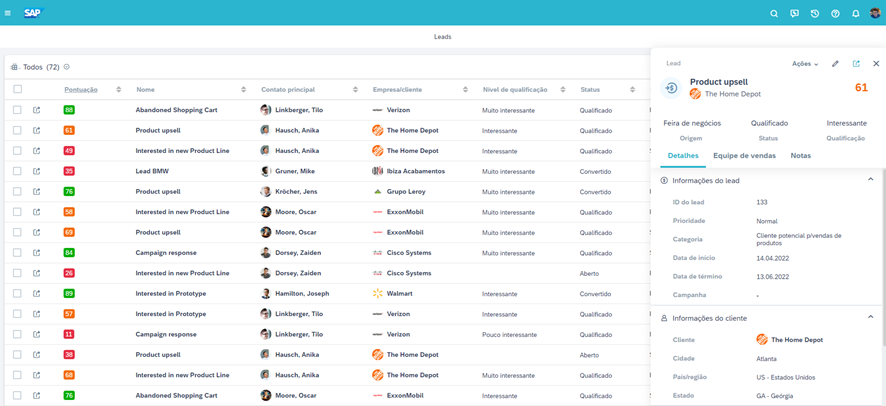The width and height of the screenshot is (886, 406).
Task: Click the SAP logo
Action: click(x=34, y=13)
